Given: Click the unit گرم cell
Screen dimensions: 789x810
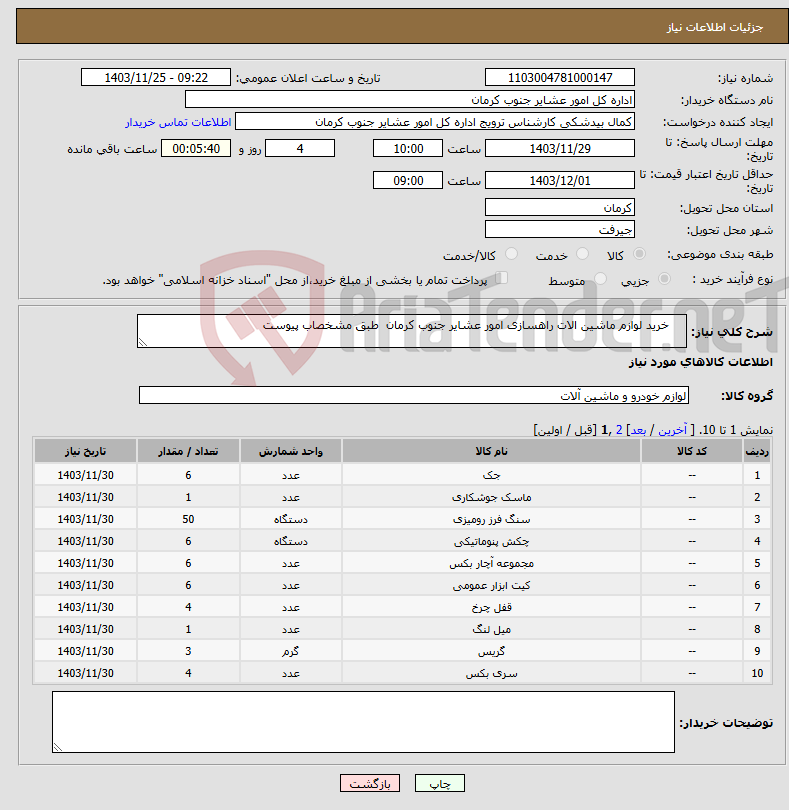Looking at the screenshot, I should (x=290, y=651).
